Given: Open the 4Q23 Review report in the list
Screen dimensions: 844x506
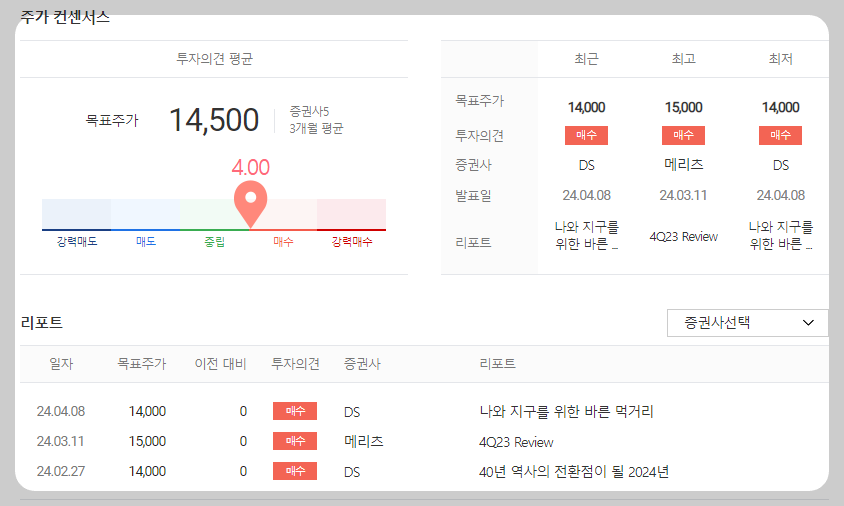Looking at the screenshot, I should (516, 442).
